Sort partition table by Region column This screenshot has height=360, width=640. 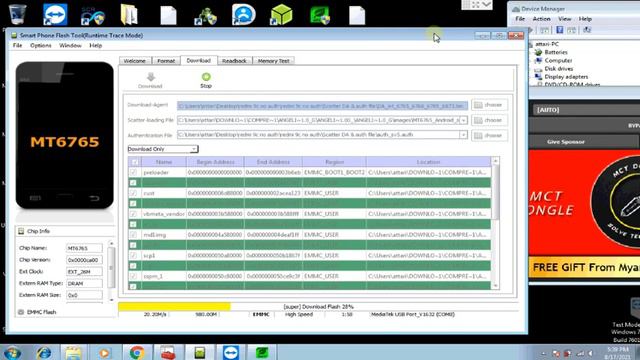334,162
